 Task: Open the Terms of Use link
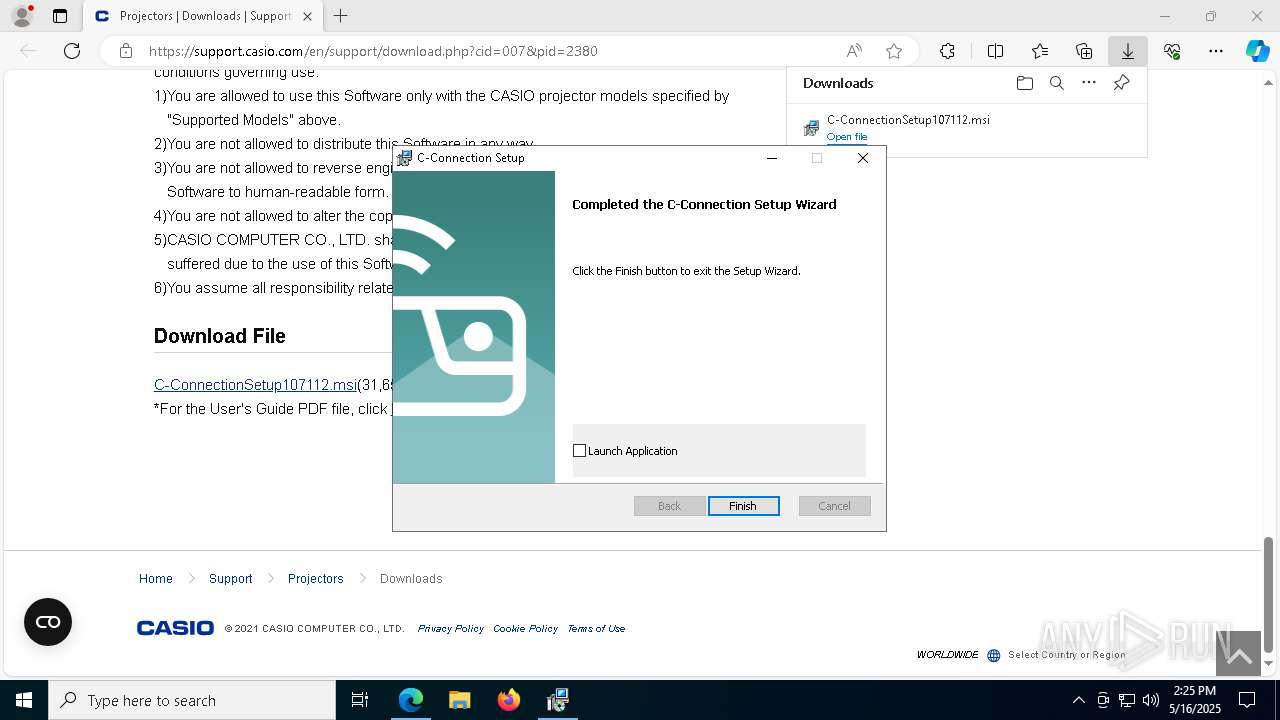pyautogui.click(x=596, y=629)
